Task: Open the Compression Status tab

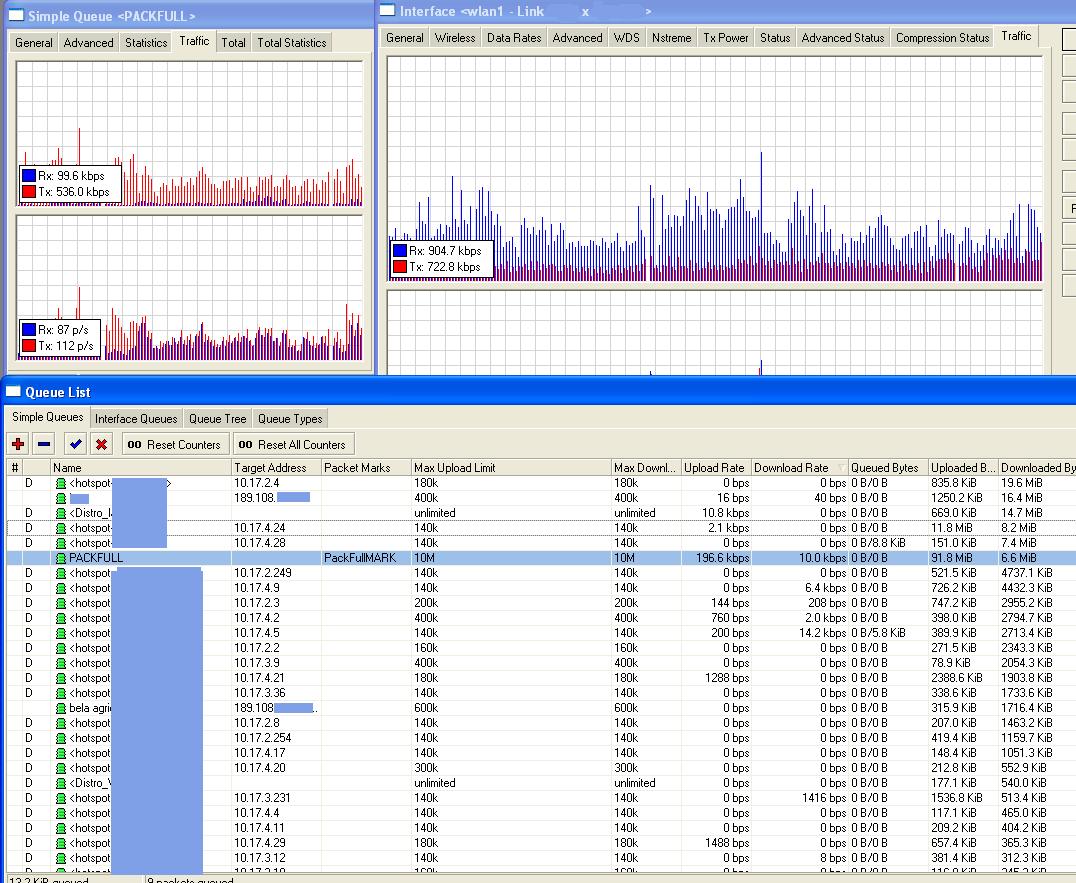Action: [942, 38]
